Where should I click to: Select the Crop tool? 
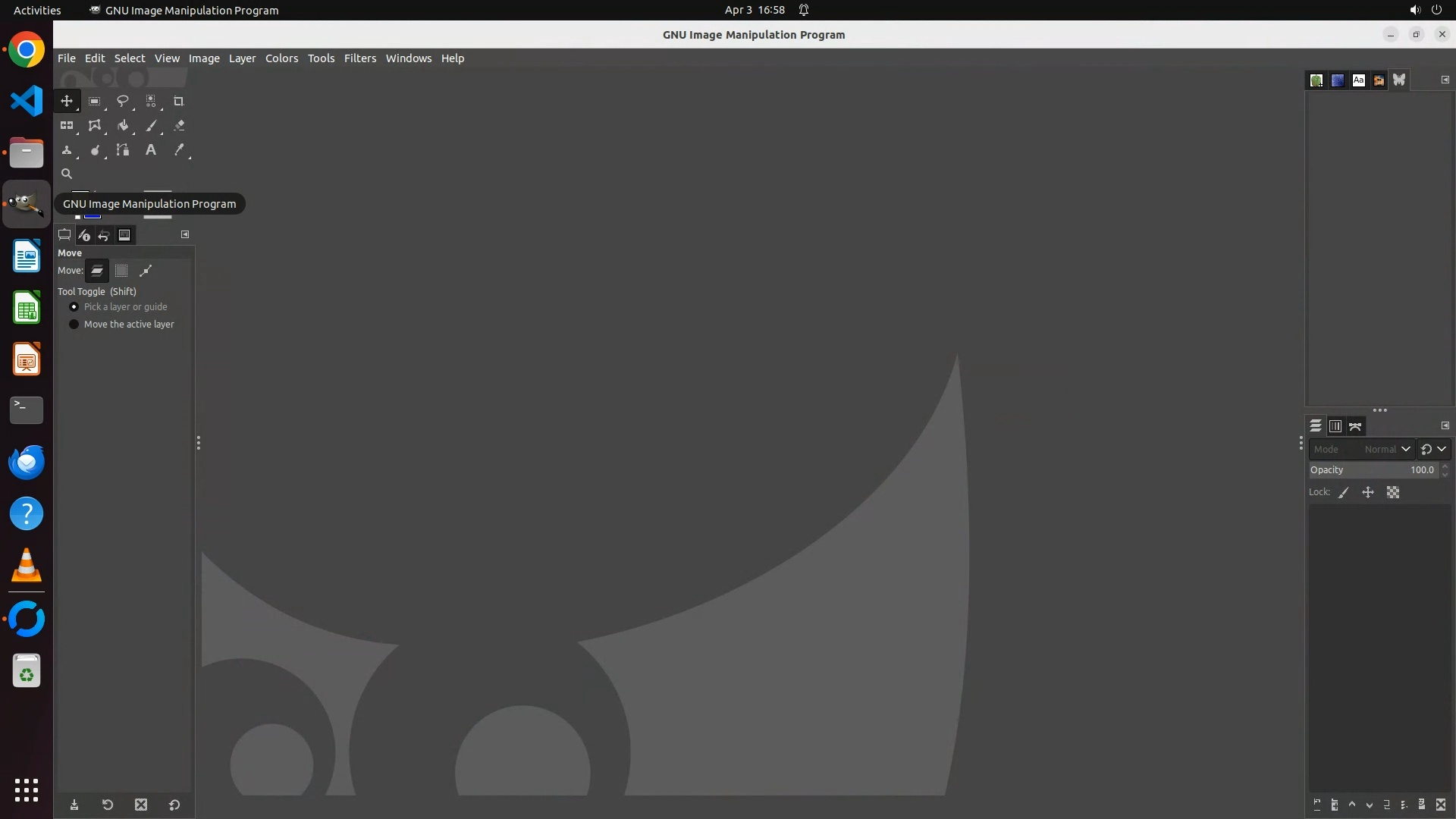click(x=178, y=101)
